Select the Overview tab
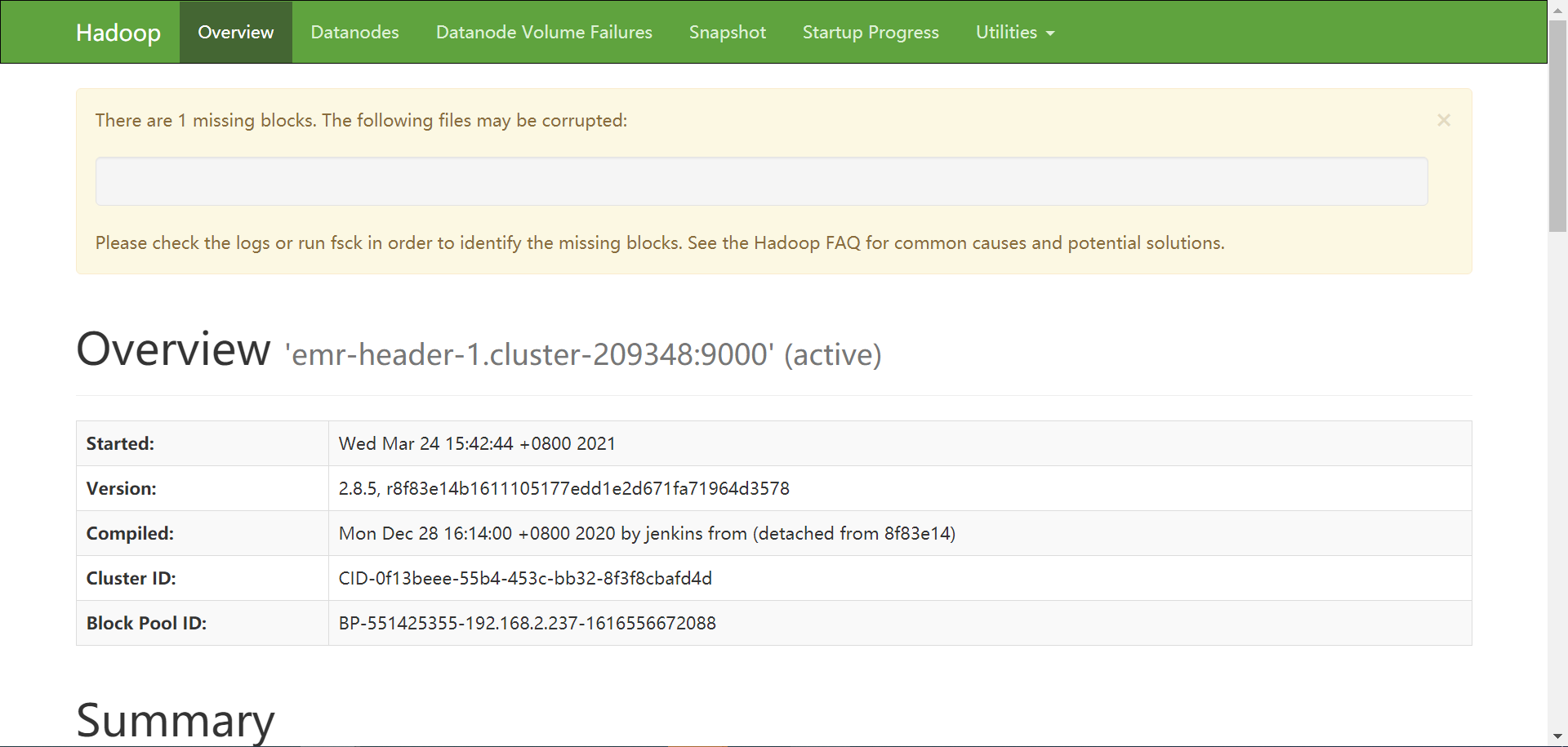1568x747 pixels. click(235, 32)
